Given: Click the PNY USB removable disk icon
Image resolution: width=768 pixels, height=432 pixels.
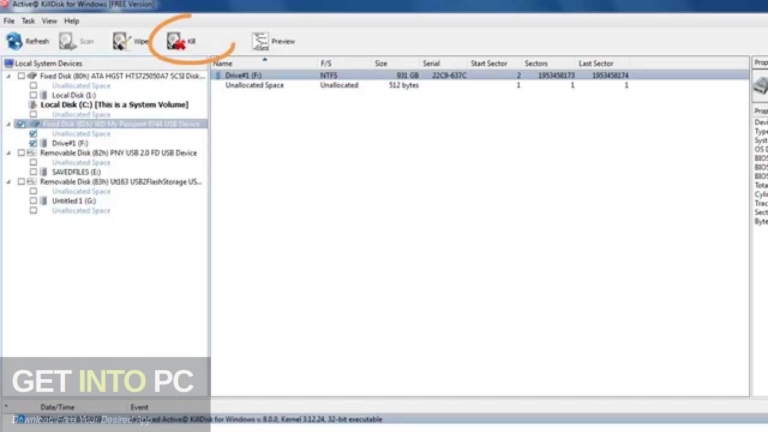Looking at the screenshot, I should (x=32, y=153).
